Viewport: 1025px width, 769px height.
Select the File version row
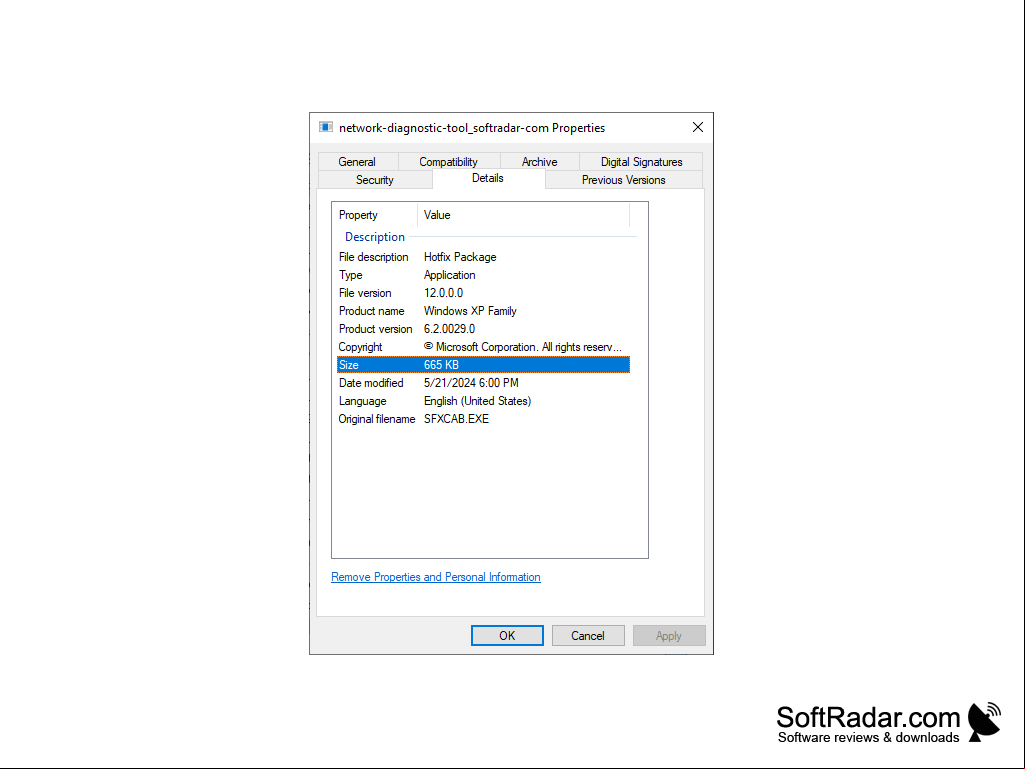[x=483, y=293]
